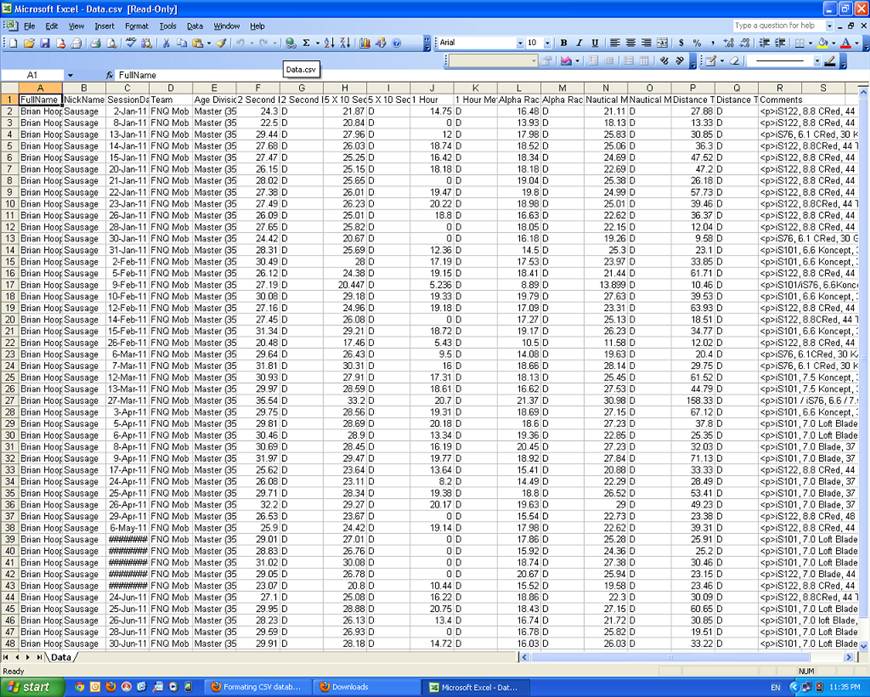This screenshot has width=870, height=697.
Task: Open the Chart Wizard
Action: (x=365, y=43)
